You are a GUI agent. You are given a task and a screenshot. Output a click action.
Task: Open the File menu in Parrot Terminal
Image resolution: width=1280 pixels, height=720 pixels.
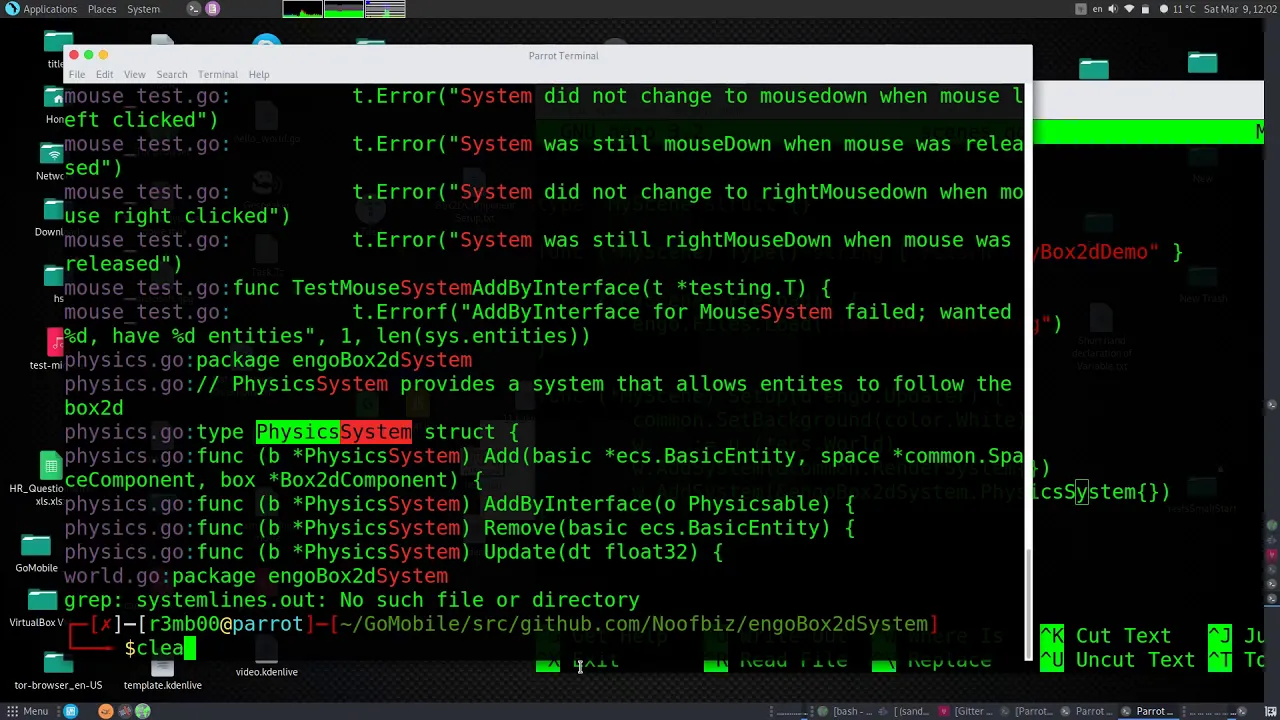[77, 74]
